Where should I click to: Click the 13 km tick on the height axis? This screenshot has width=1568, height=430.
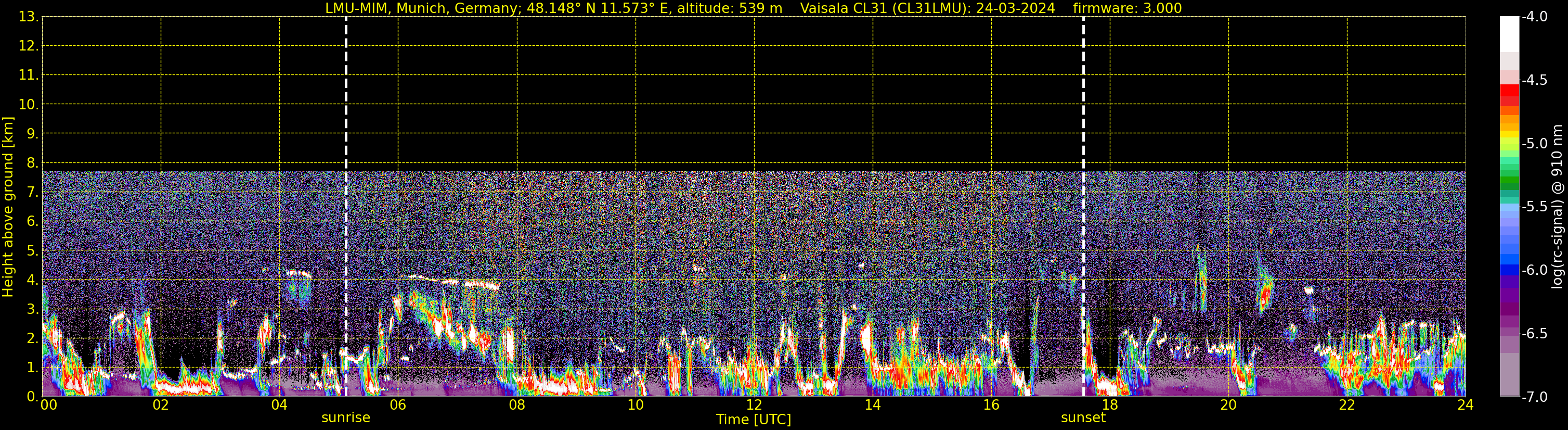[28, 17]
